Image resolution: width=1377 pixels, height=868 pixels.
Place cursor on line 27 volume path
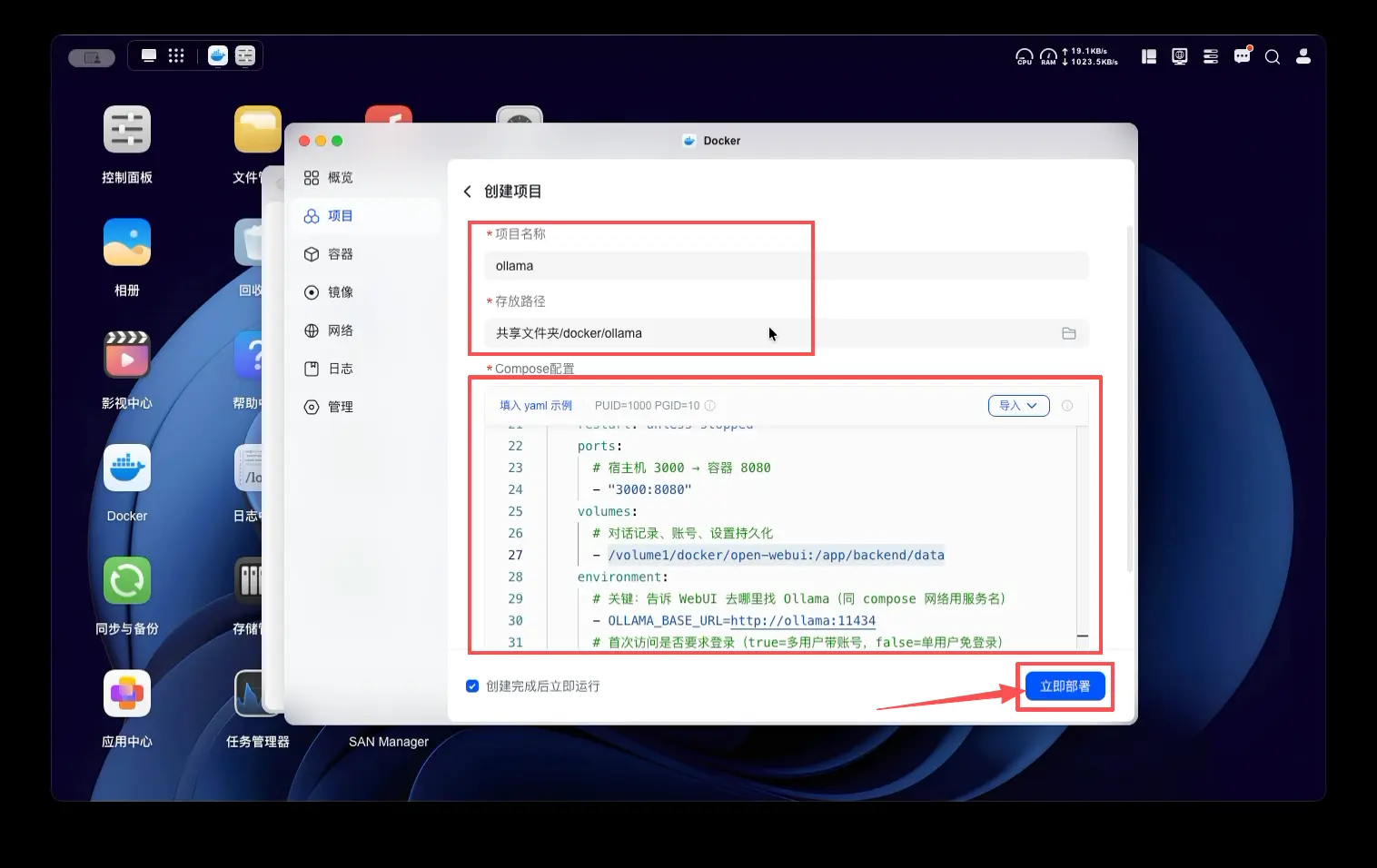pos(776,556)
